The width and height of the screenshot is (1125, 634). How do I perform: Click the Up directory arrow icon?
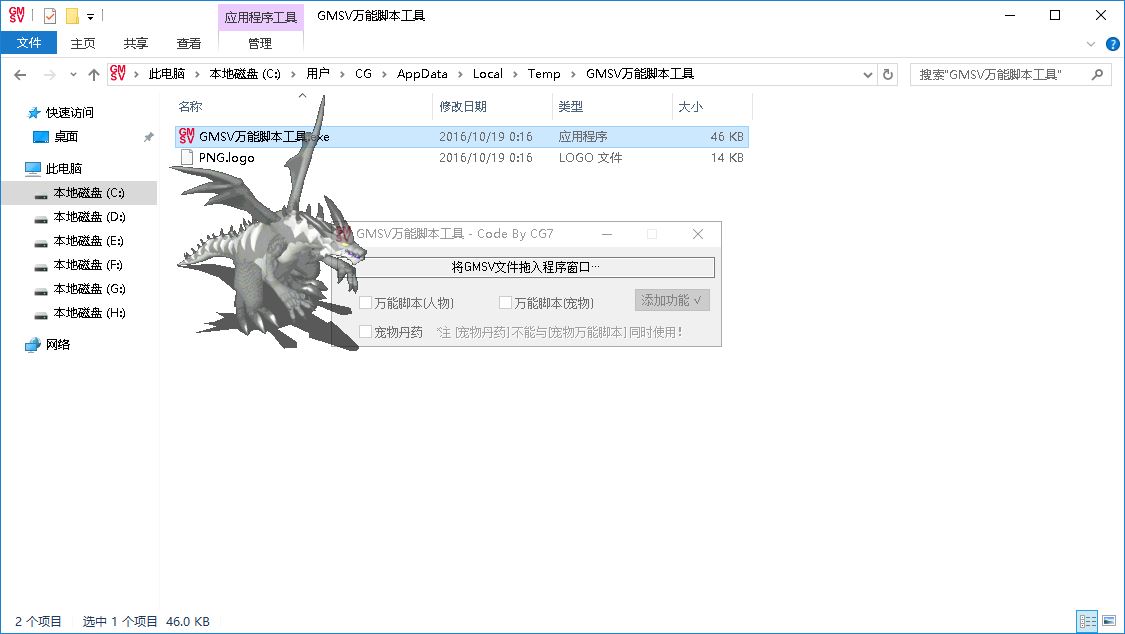click(94, 74)
